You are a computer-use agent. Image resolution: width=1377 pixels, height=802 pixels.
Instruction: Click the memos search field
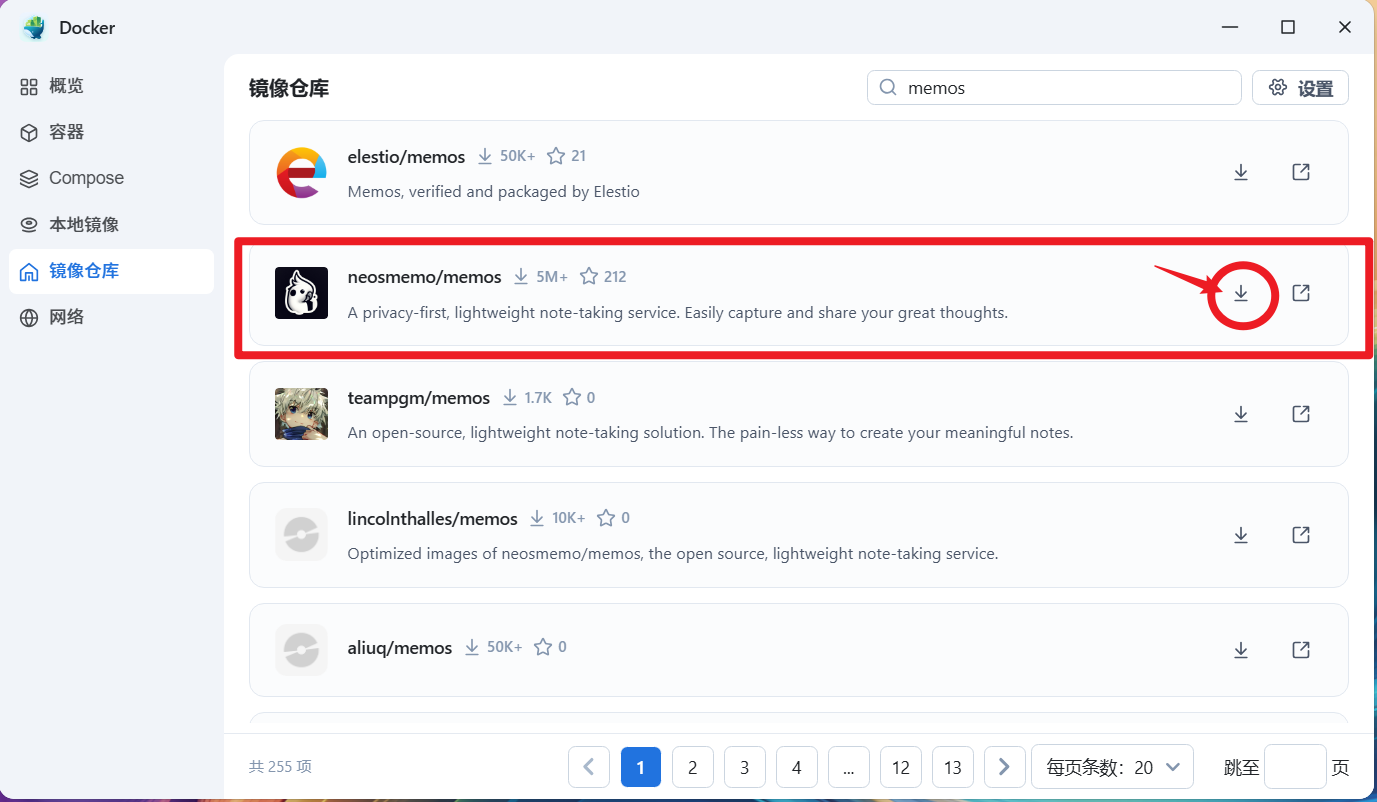coord(1054,88)
